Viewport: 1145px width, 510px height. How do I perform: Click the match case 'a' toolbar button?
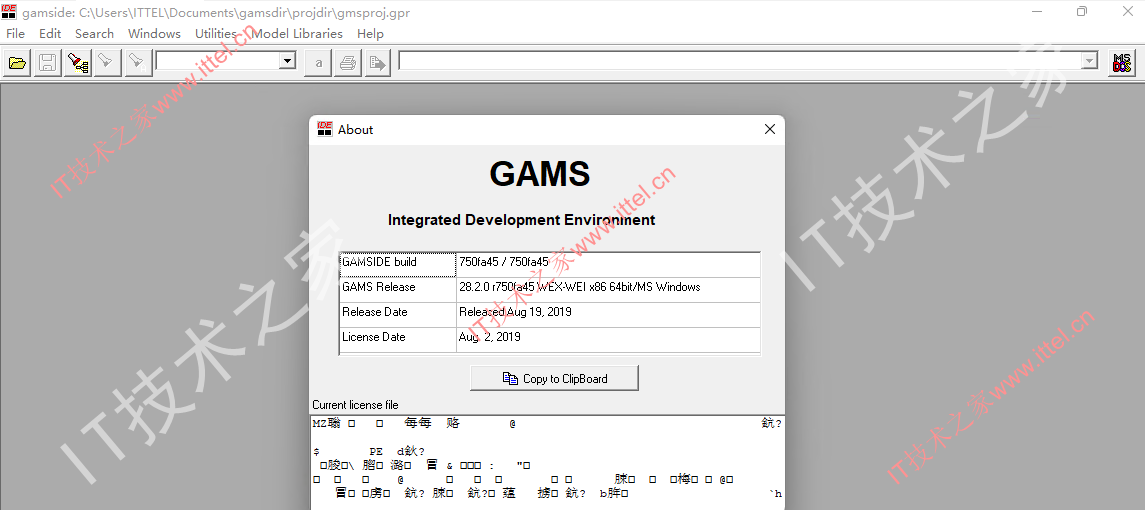318,63
